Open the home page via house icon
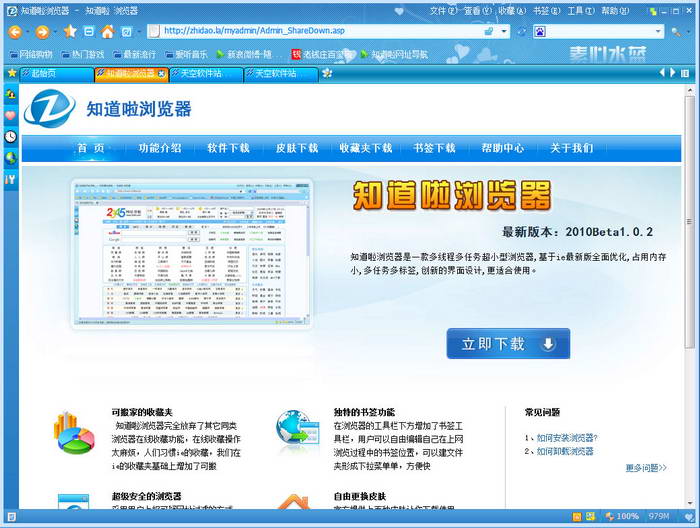This screenshot has height=528, width=700. (x=108, y=31)
